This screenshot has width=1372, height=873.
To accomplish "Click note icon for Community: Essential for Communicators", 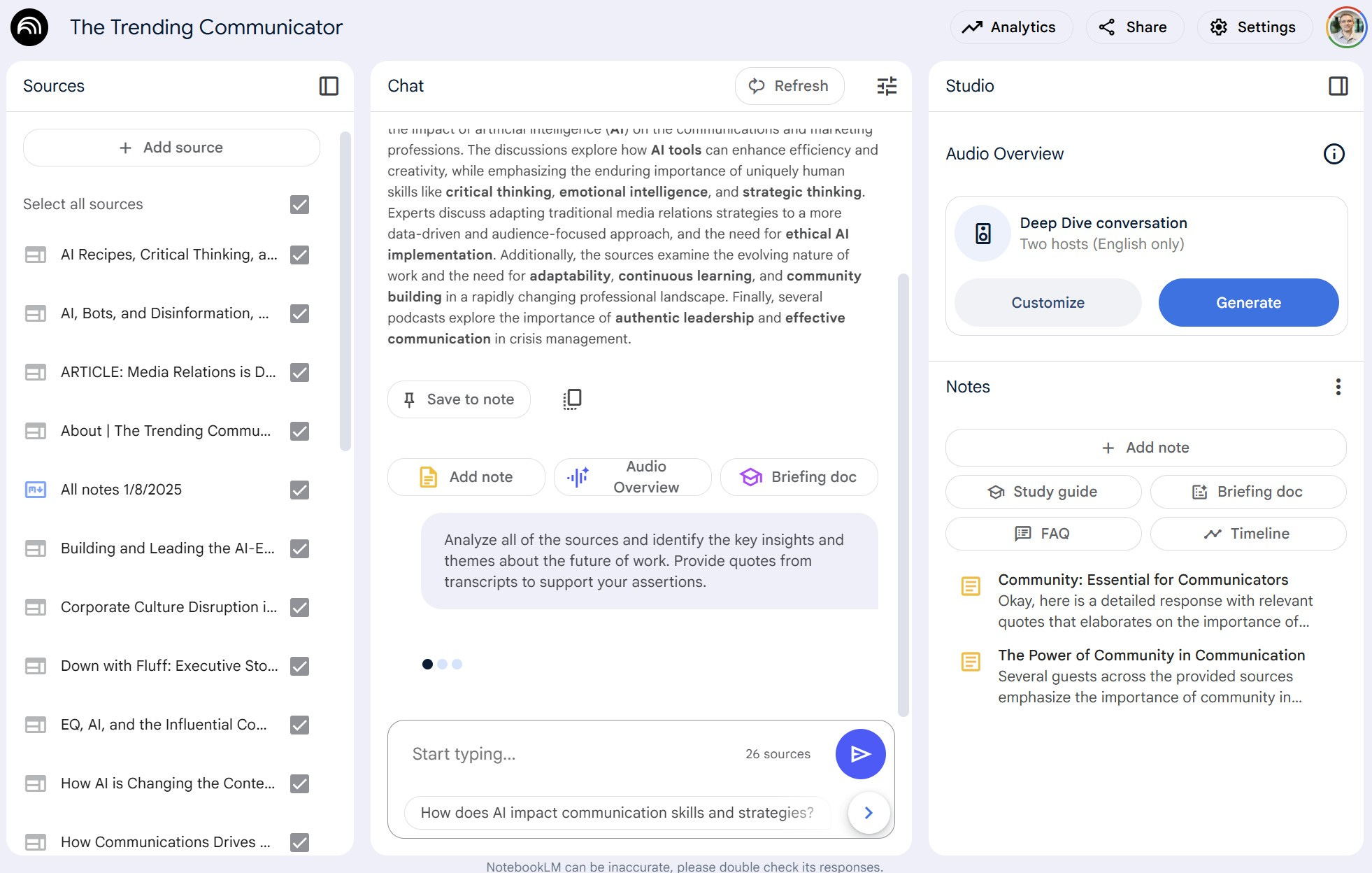I will (x=971, y=586).
